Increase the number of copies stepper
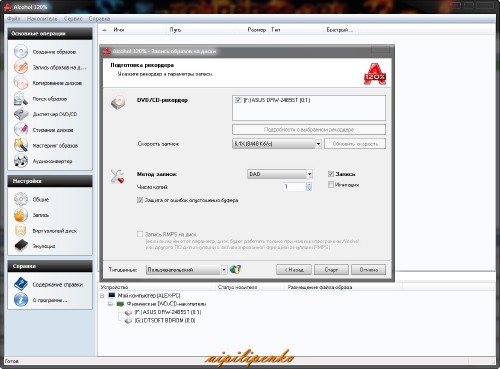Screen dimensions: 500x369 [309, 184]
